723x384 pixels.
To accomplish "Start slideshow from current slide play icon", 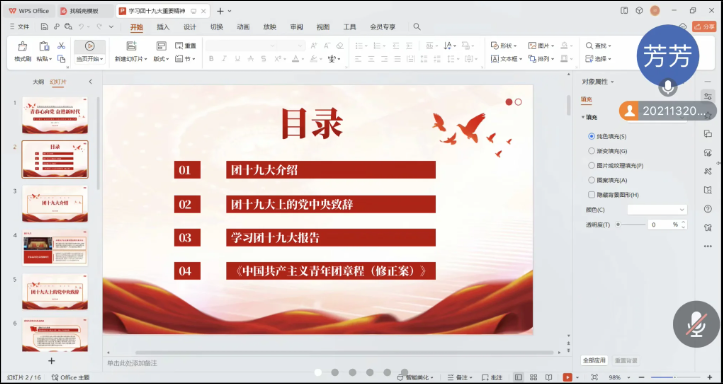I will tap(90, 46).
